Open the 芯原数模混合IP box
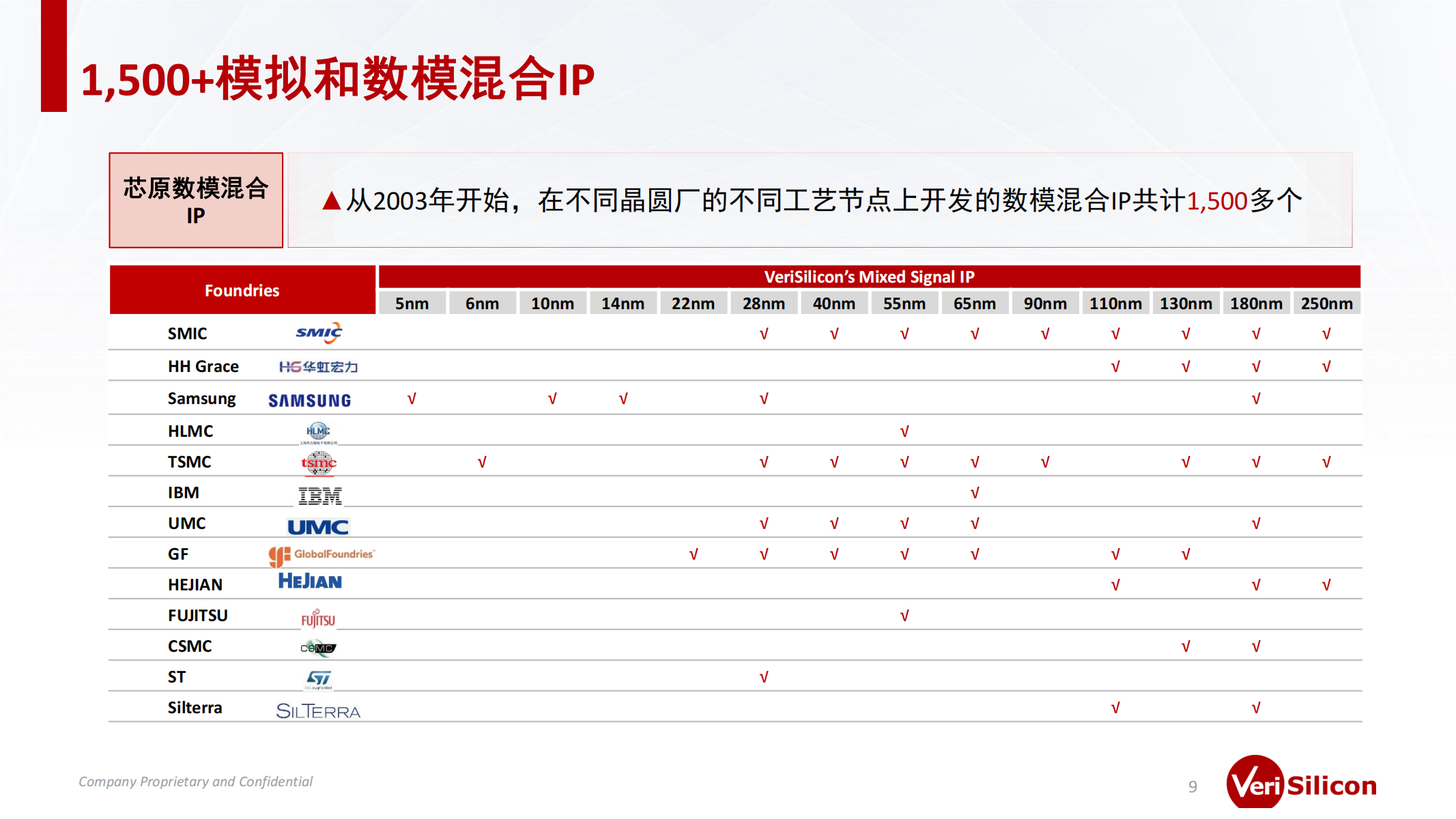This screenshot has width=1456, height=819. (195, 199)
